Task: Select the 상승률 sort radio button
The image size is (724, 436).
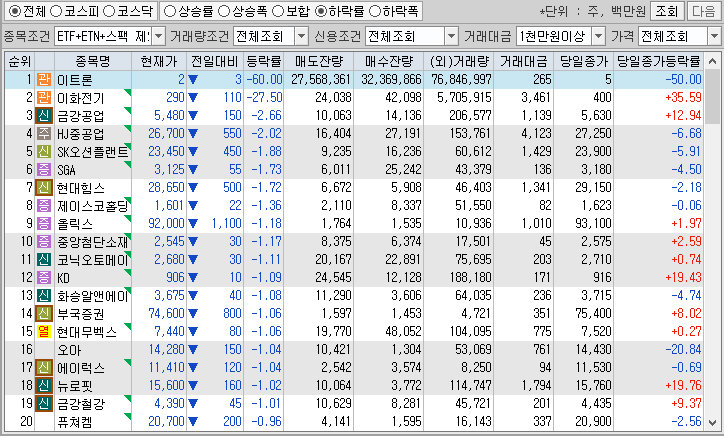Action: pos(169,11)
